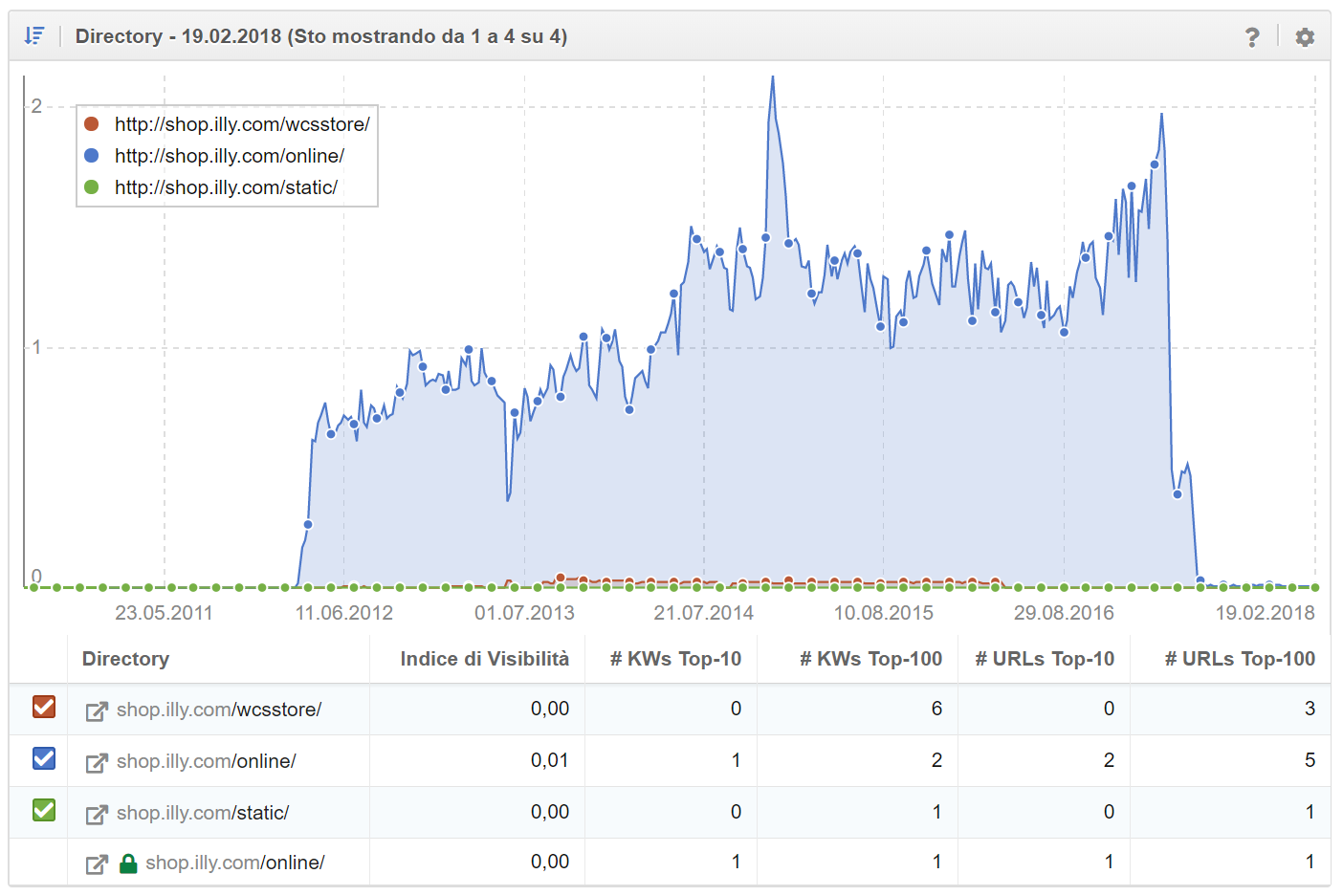
Task: Open the settings gear menu
Action: pyautogui.click(x=1305, y=37)
